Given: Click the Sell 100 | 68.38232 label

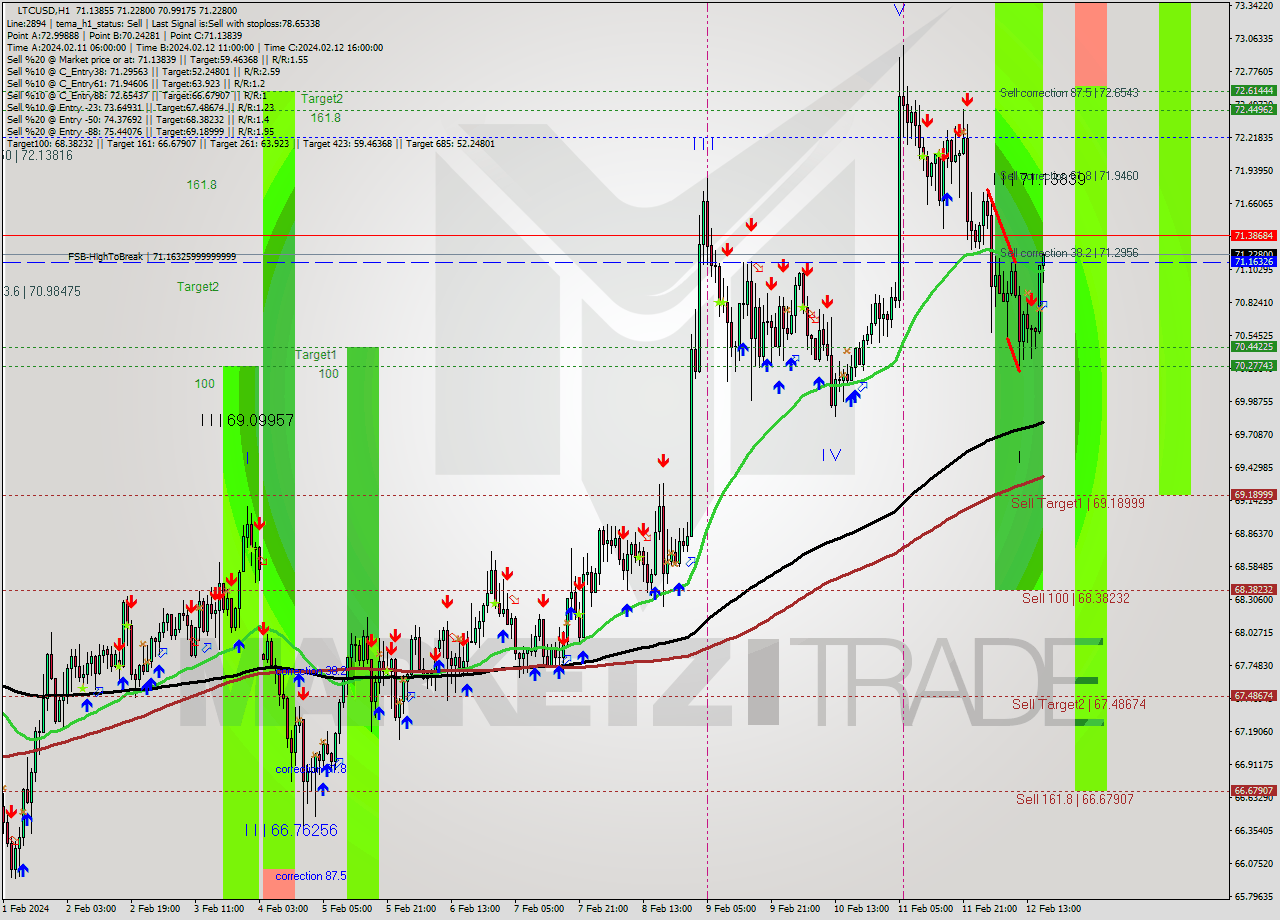Looking at the screenshot, I should [1076, 598].
